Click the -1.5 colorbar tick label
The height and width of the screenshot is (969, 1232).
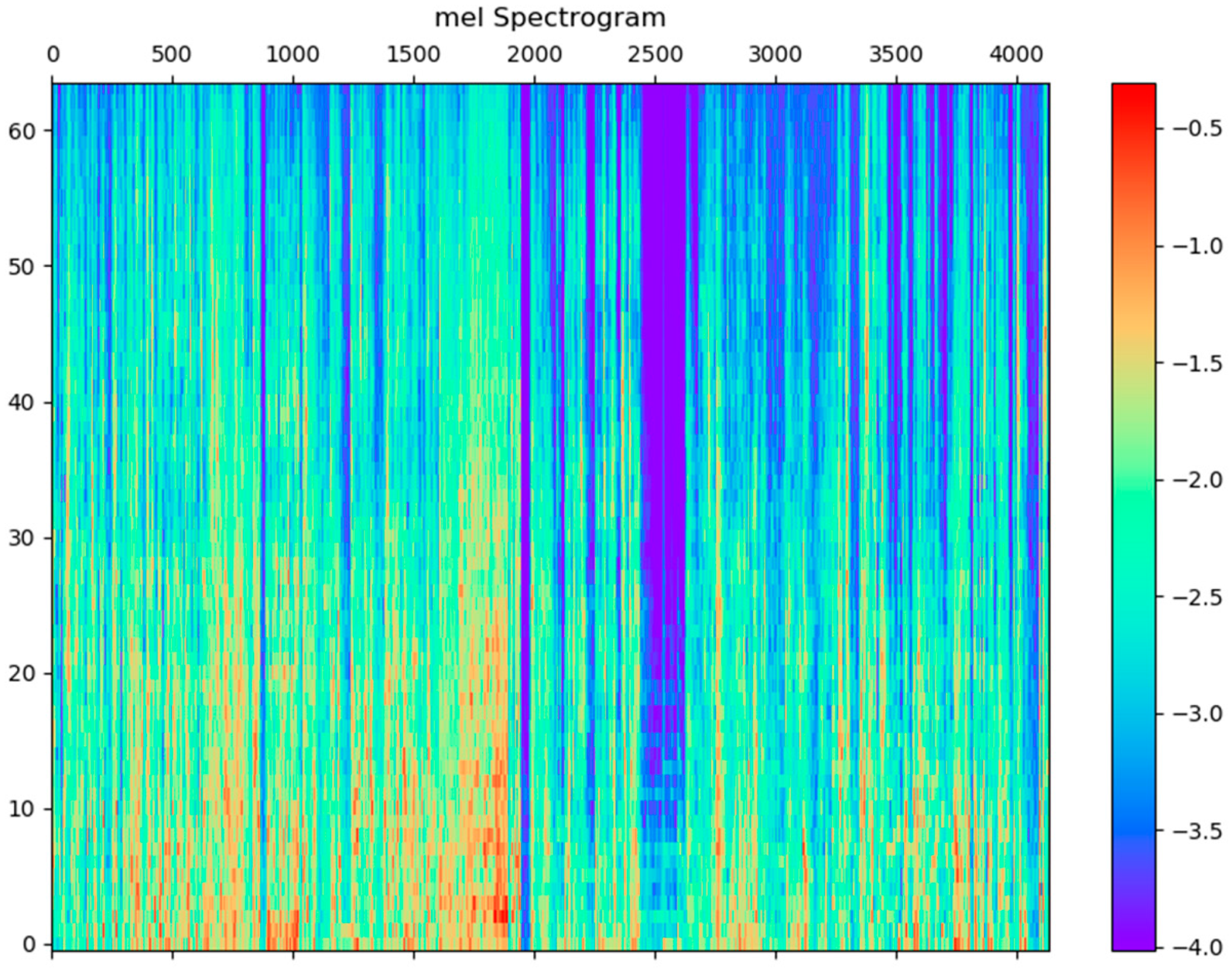(x=1197, y=364)
